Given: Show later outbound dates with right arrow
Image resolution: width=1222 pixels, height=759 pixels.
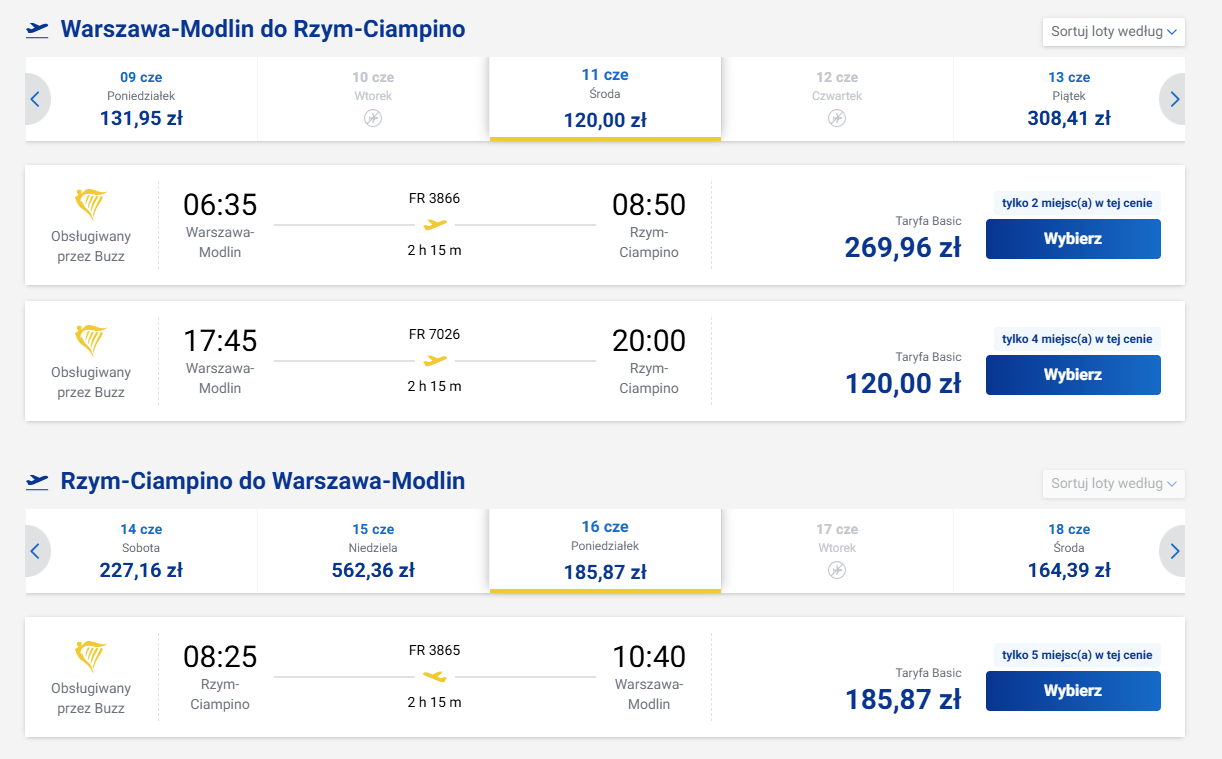Looking at the screenshot, I should click(1174, 99).
